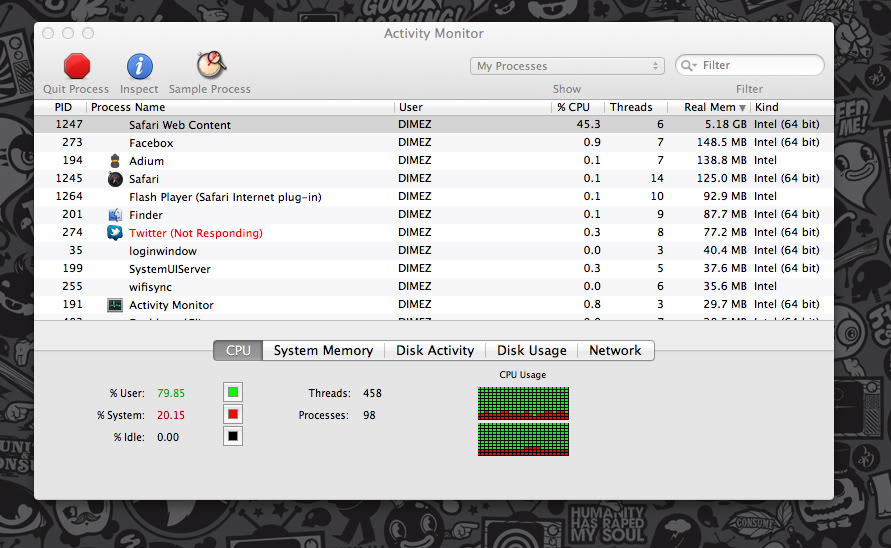Screen dimensions: 891x548
Task: Click the Safari compass icon in list
Action: tap(115, 179)
